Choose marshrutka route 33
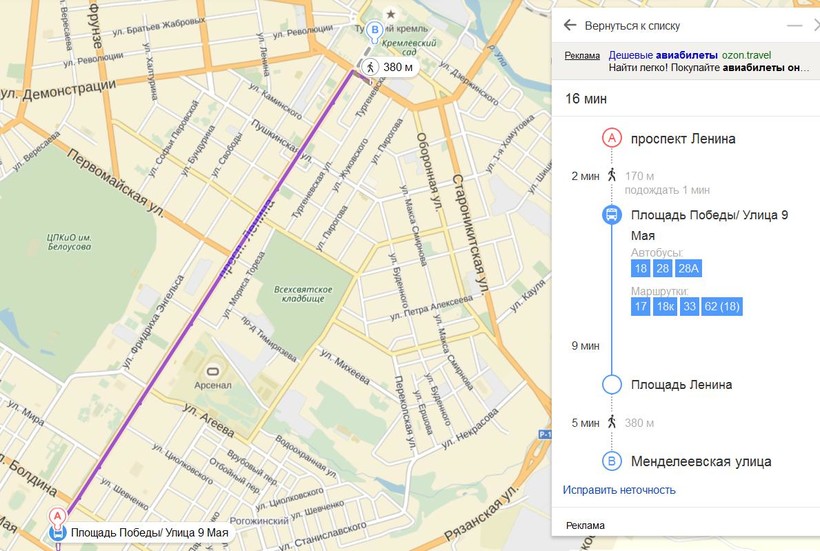The height and width of the screenshot is (551, 820). click(689, 306)
